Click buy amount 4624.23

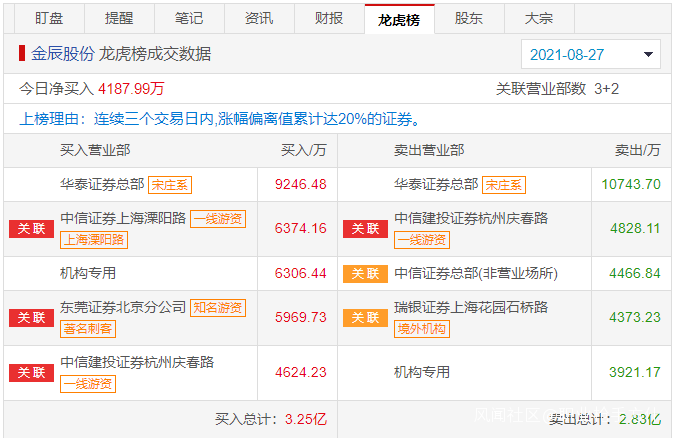(300, 372)
